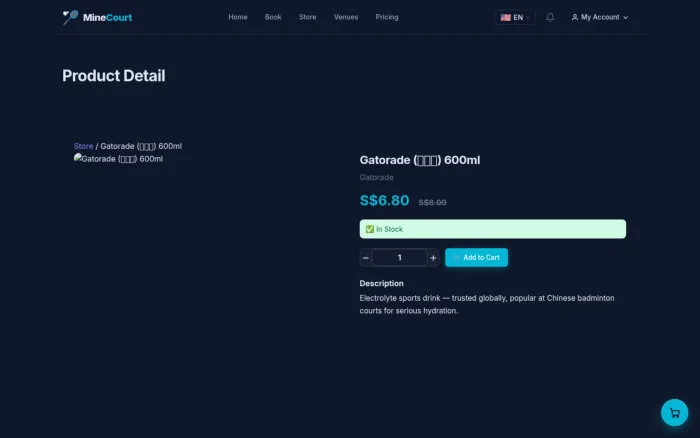
Task: Increase quantity with the plus button
Action: point(433,258)
